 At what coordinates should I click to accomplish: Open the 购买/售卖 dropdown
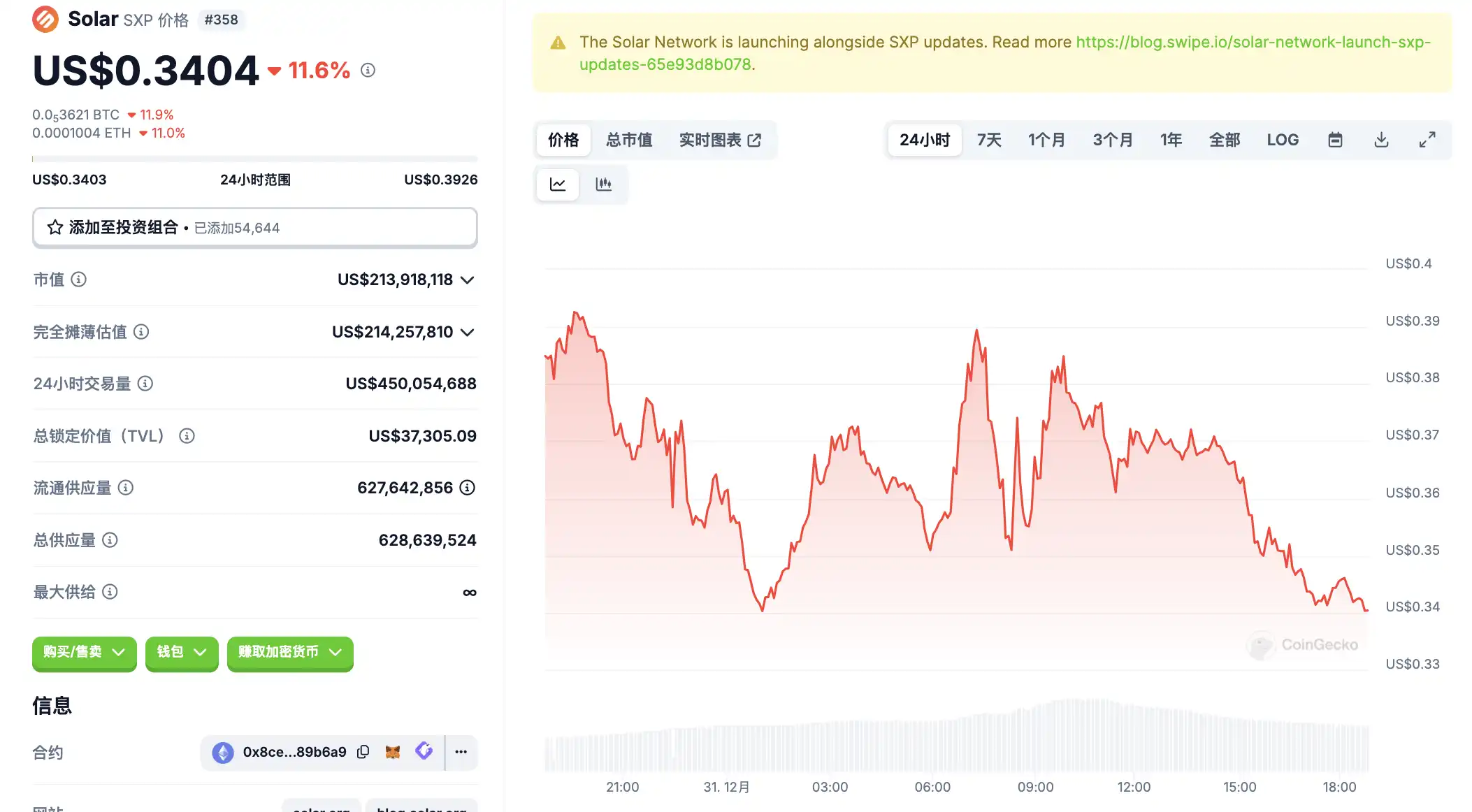(84, 652)
